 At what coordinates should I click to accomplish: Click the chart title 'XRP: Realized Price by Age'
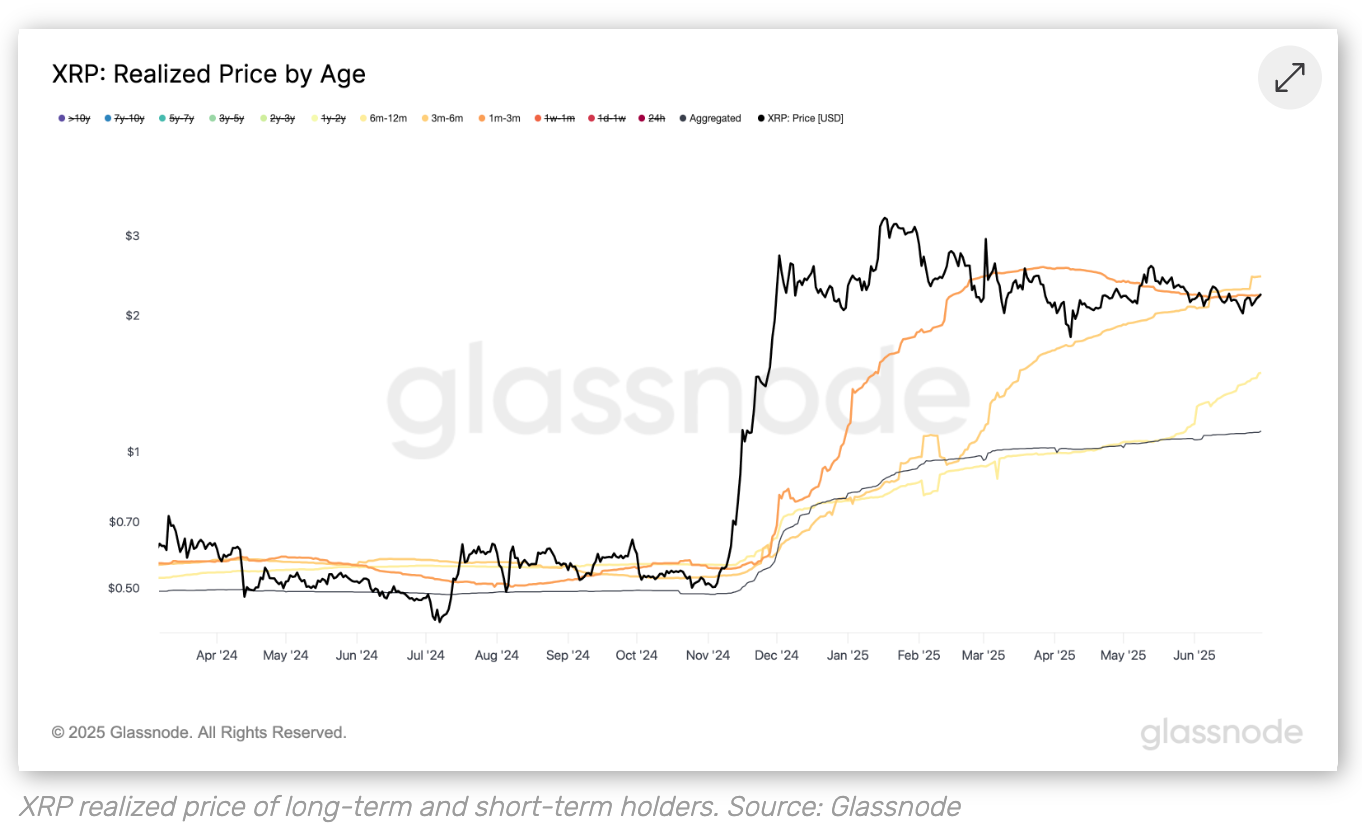click(209, 74)
